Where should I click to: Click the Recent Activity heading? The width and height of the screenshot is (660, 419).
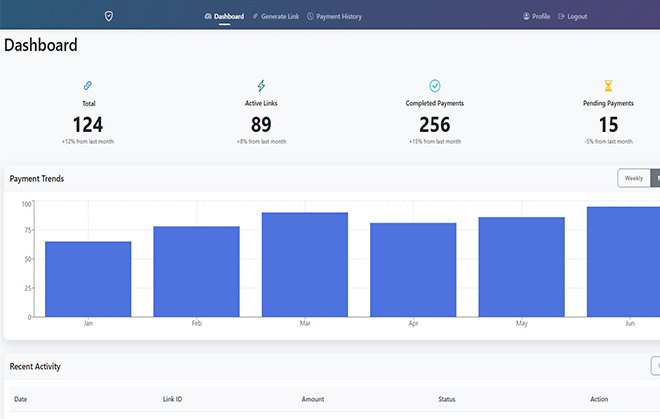(x=35, y=366)
